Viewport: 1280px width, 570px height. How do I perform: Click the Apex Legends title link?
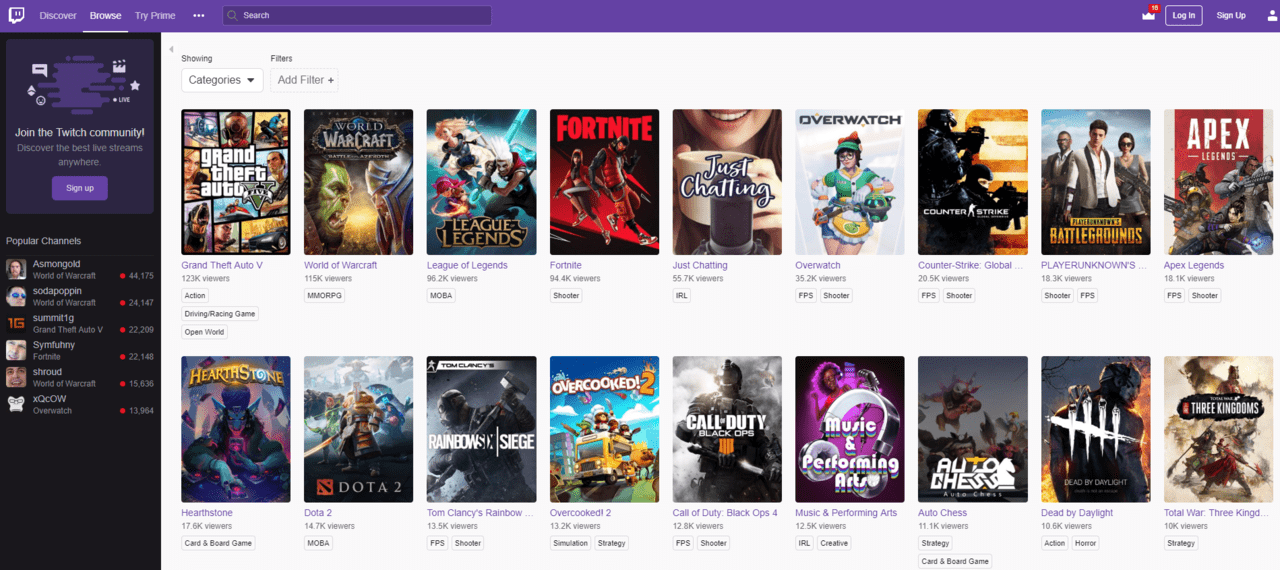(1194, 265)
